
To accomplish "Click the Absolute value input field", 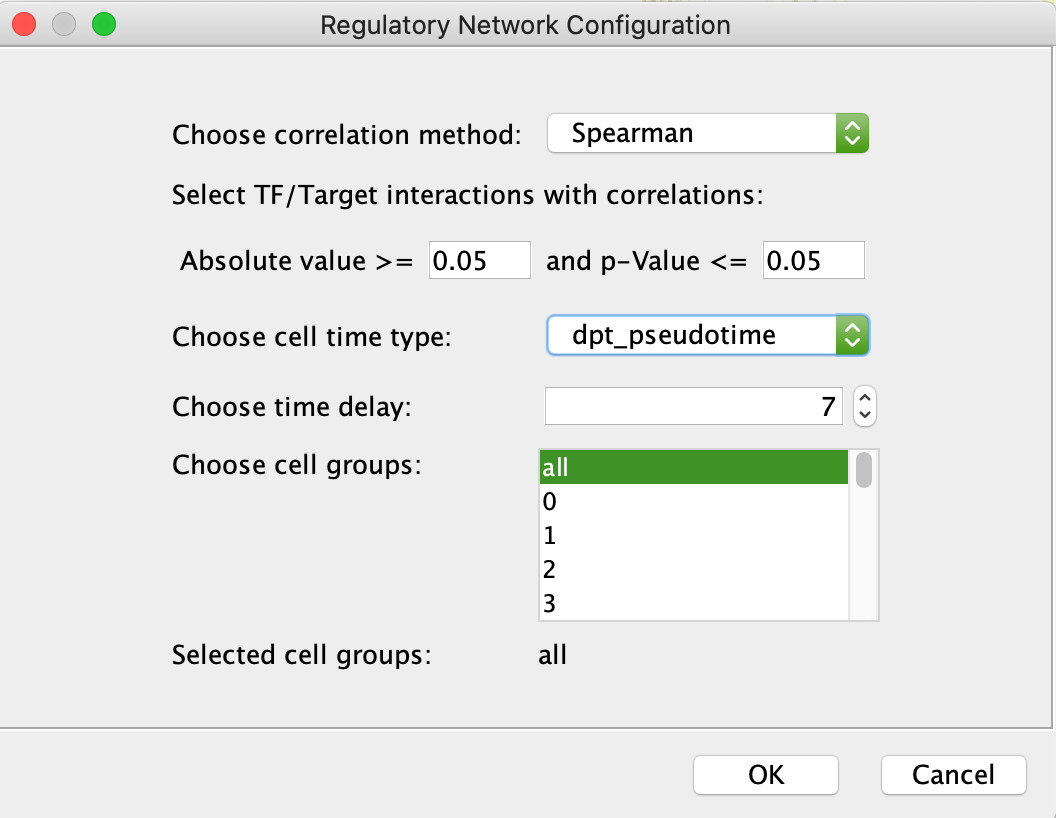I will point(480,260).
